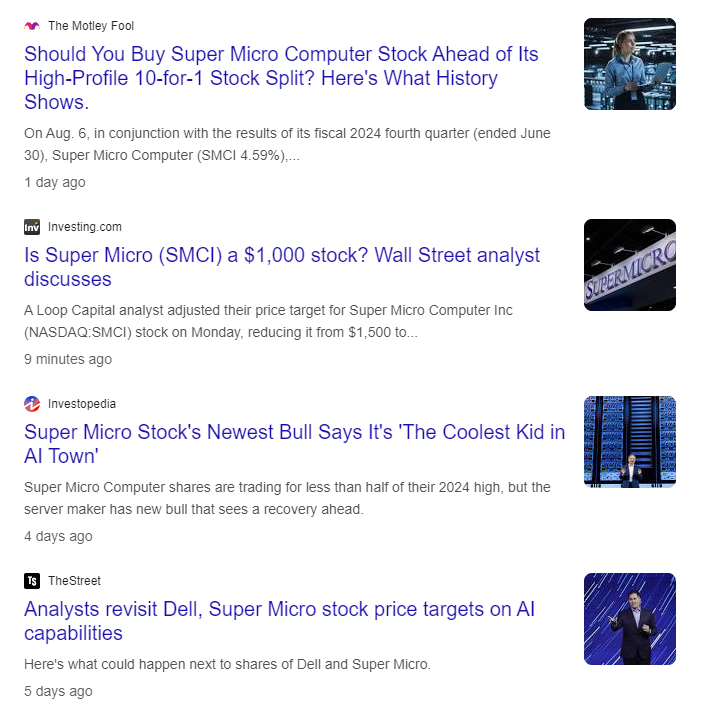Click The Motley Fool jester cap icon
This screenshot has height=715, width=706.
[32, 26]
